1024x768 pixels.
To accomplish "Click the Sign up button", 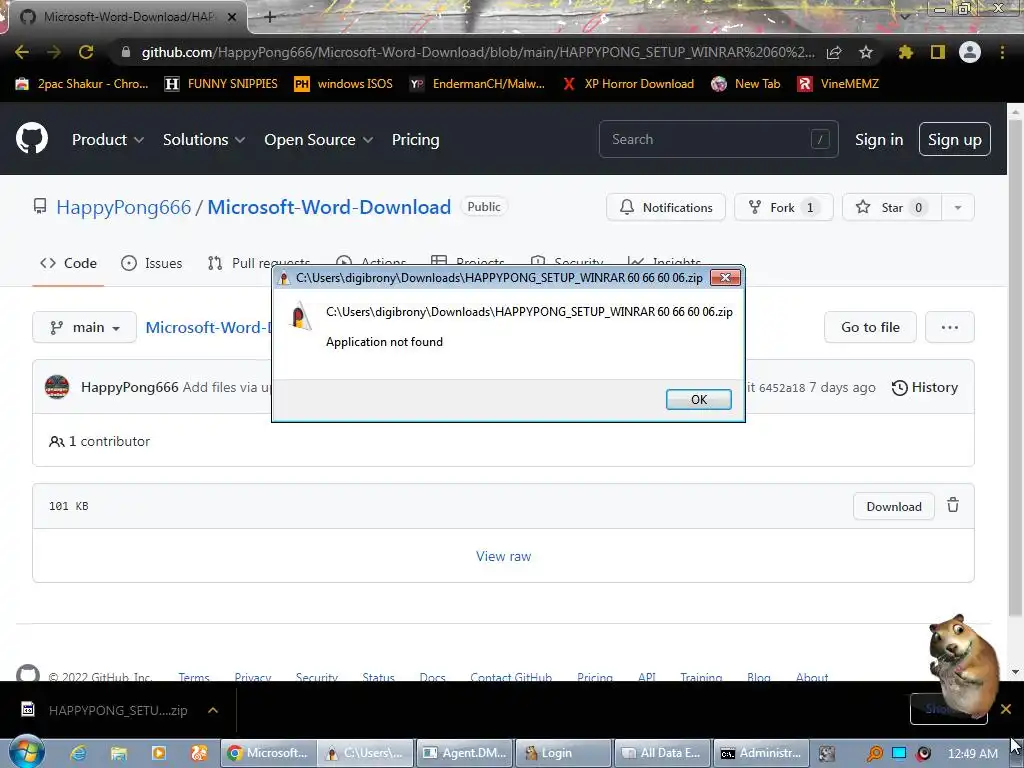I will pyautogui.click(x=955, y=139).
